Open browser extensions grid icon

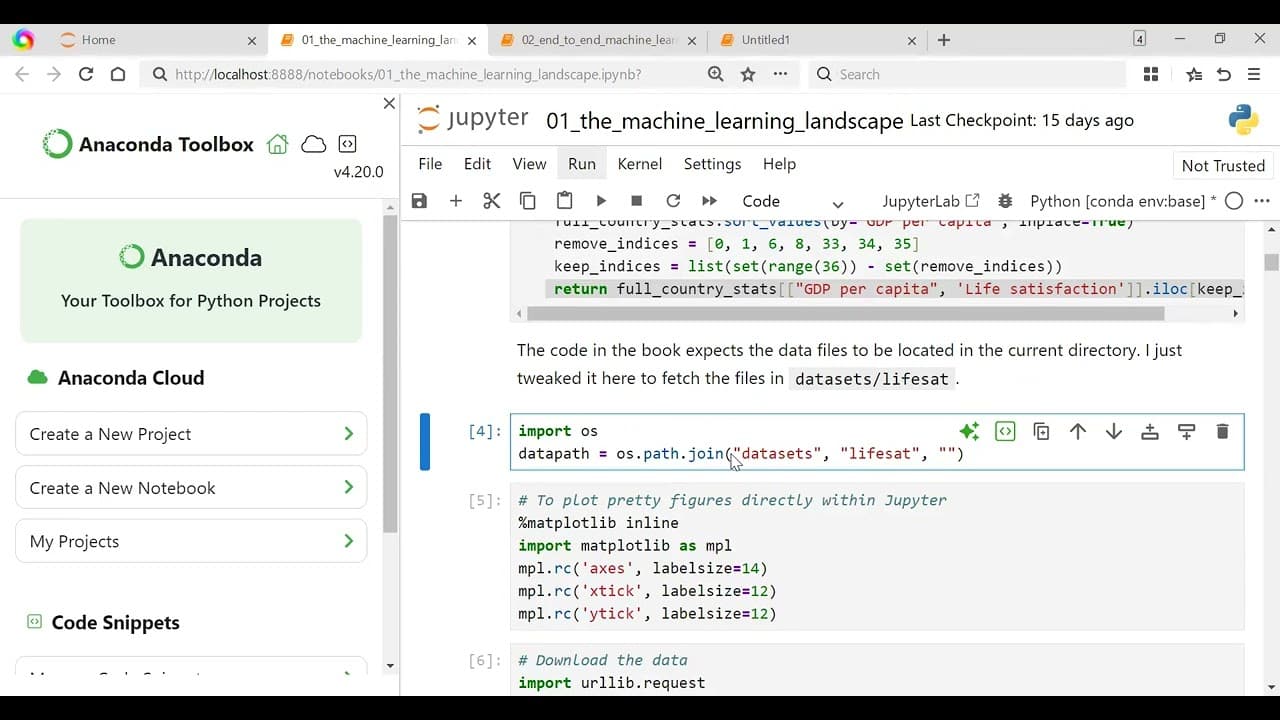click(x=1151, y=74)
